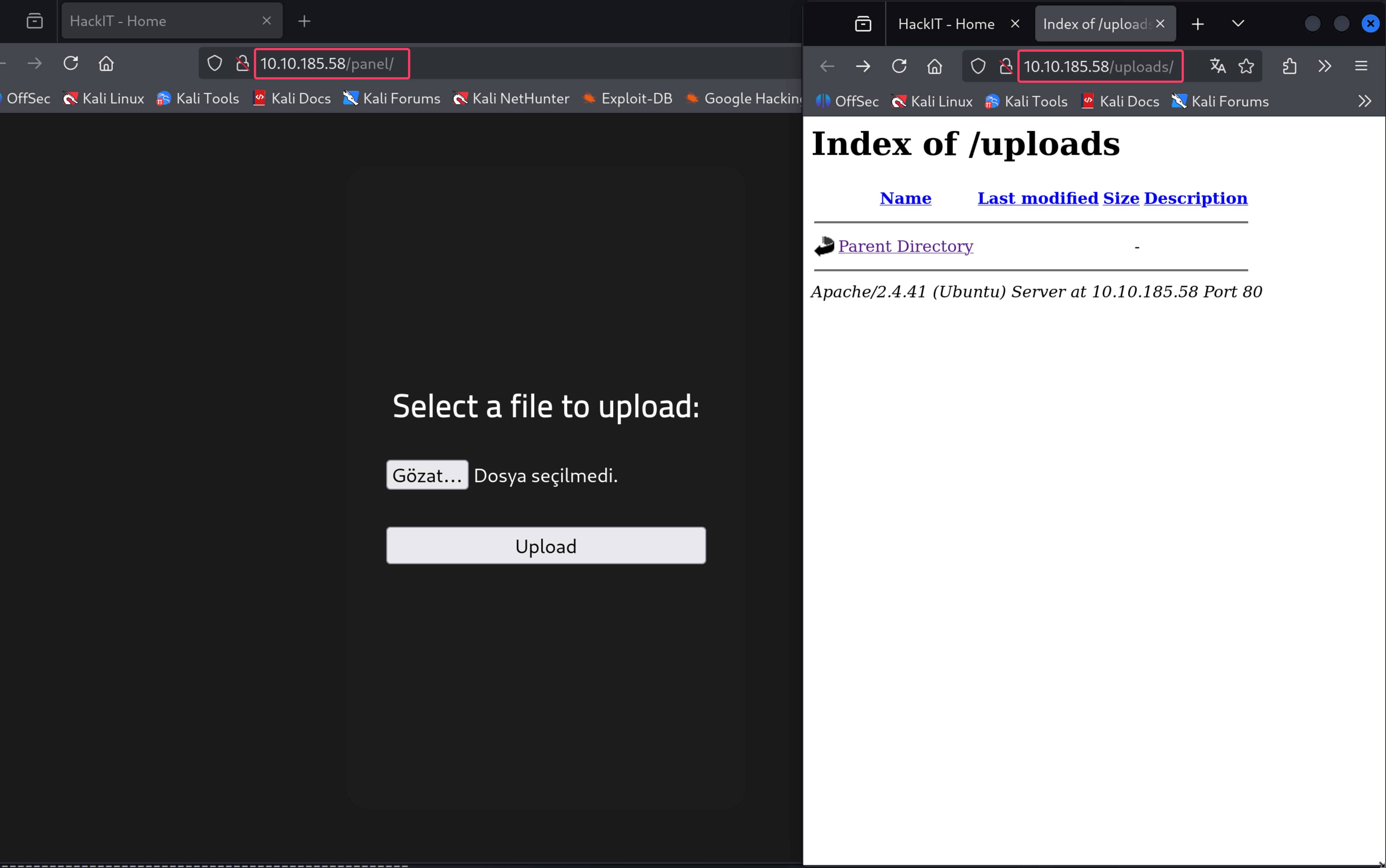Viewport: 1386px width, 868px height.
Task: Open the Parent Directory link
Action: pos(905,246)
